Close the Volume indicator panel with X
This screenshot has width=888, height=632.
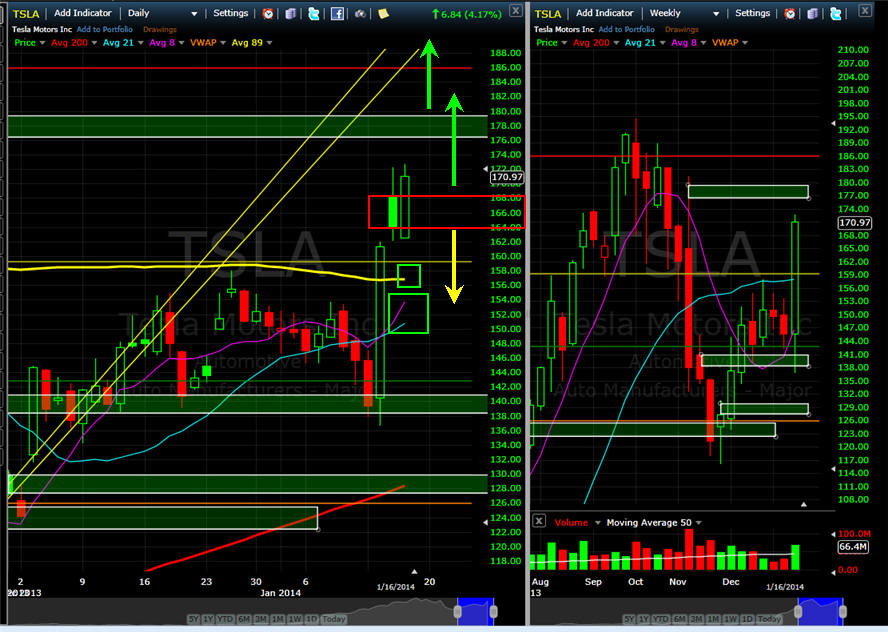coord(539,521)
